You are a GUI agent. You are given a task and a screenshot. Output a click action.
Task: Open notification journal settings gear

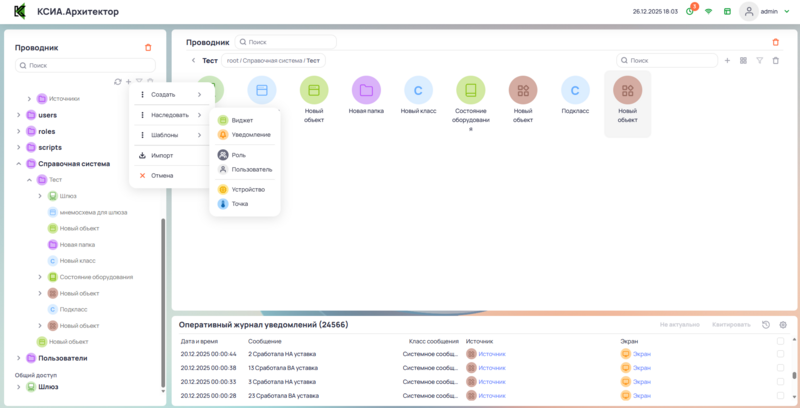point(783,325)
